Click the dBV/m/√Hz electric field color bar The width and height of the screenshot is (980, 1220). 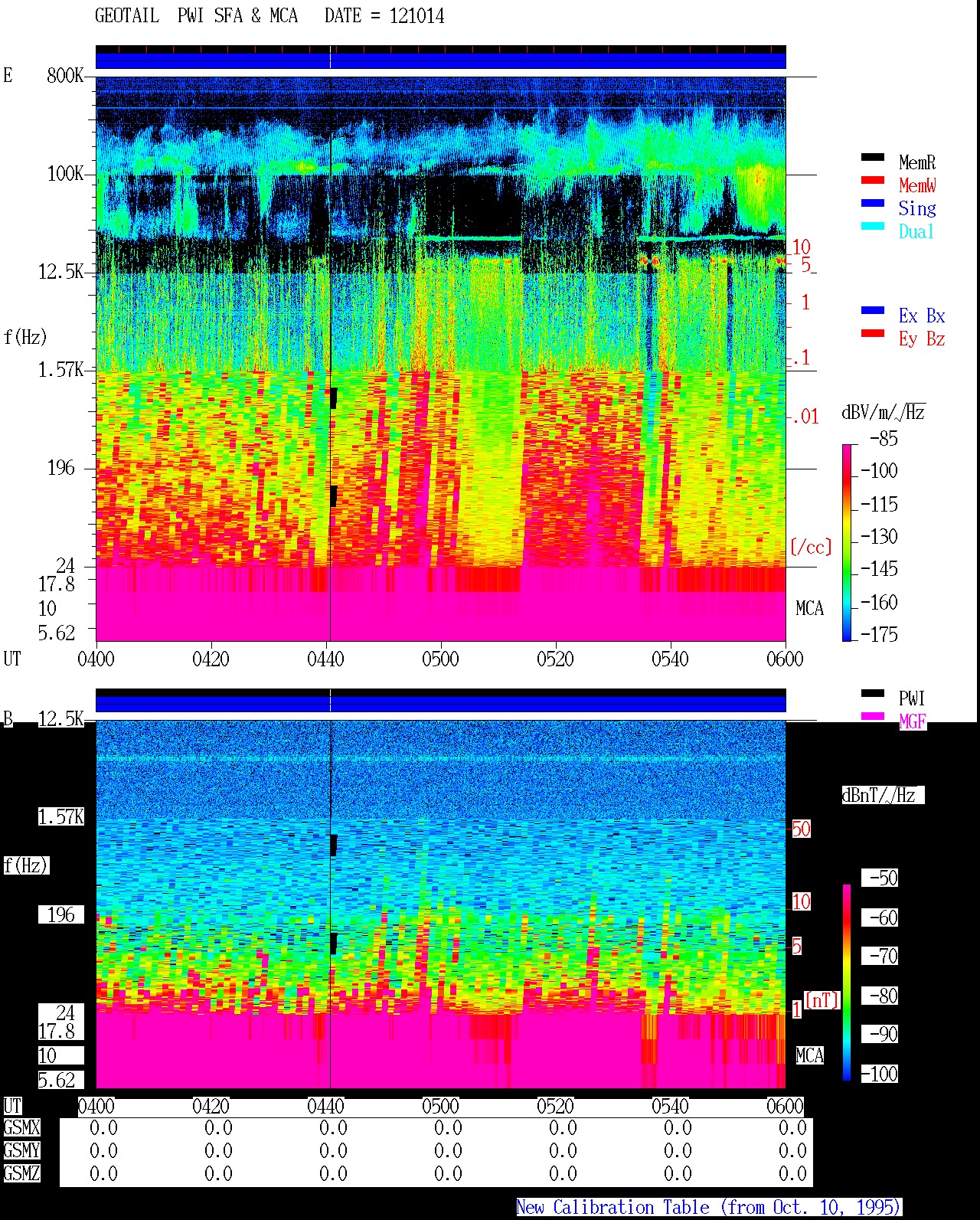point(847,542)
